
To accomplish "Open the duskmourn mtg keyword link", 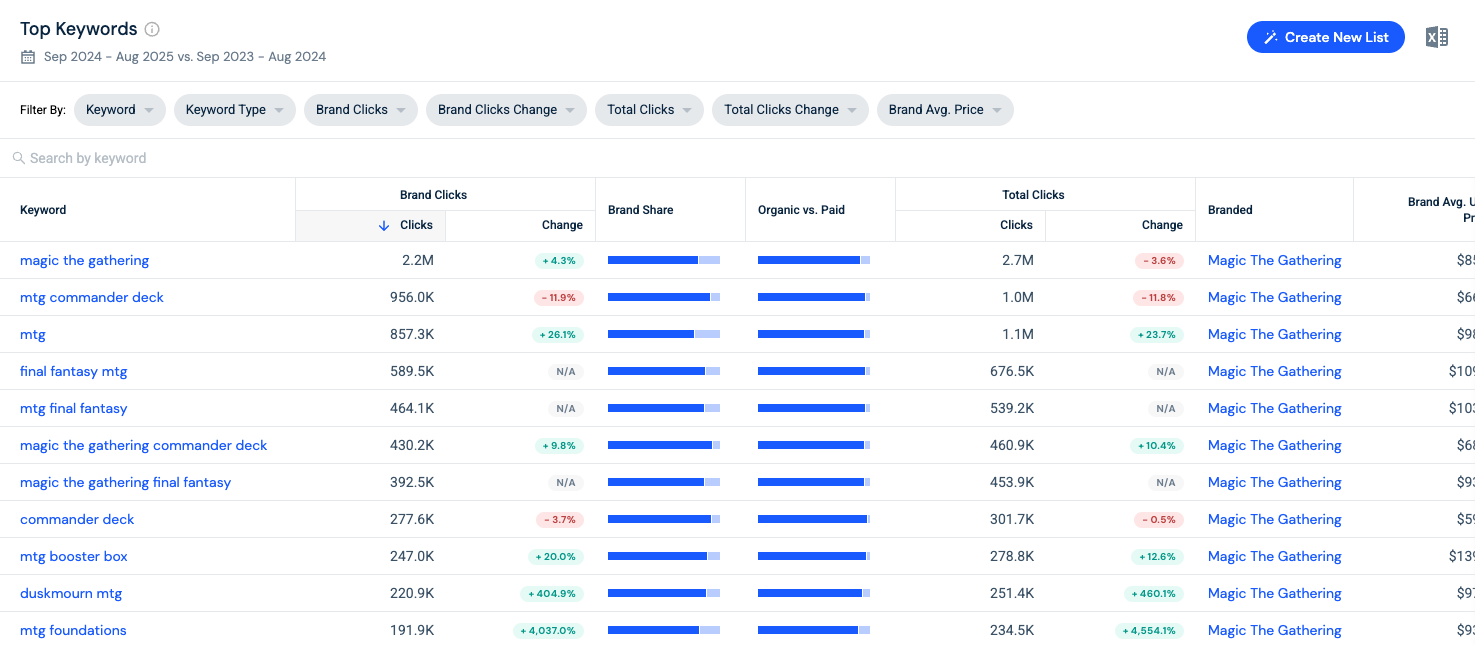I will click(71, 593).
